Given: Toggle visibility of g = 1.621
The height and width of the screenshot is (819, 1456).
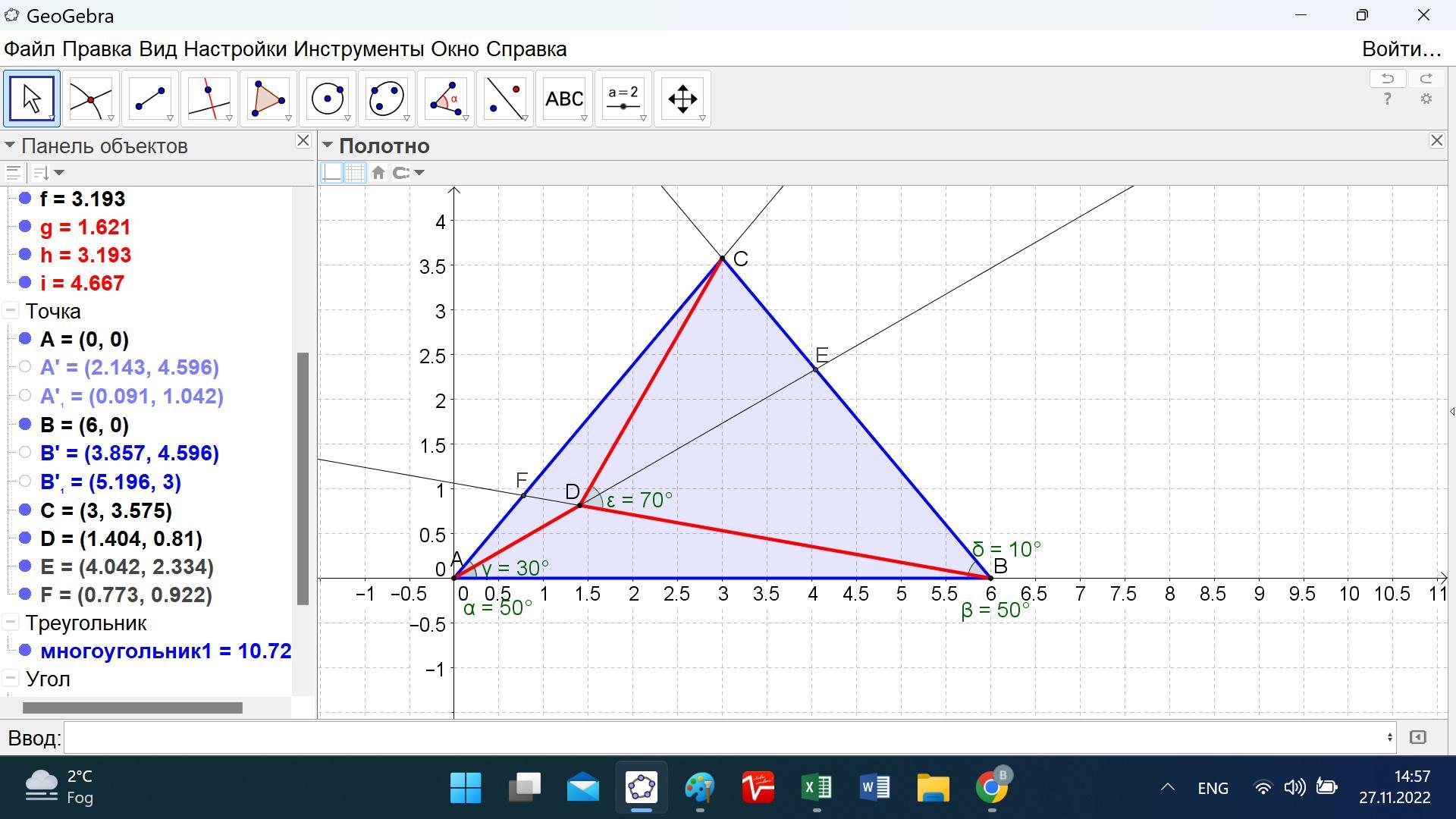Looking at the screenshot, I should point(25,226).
